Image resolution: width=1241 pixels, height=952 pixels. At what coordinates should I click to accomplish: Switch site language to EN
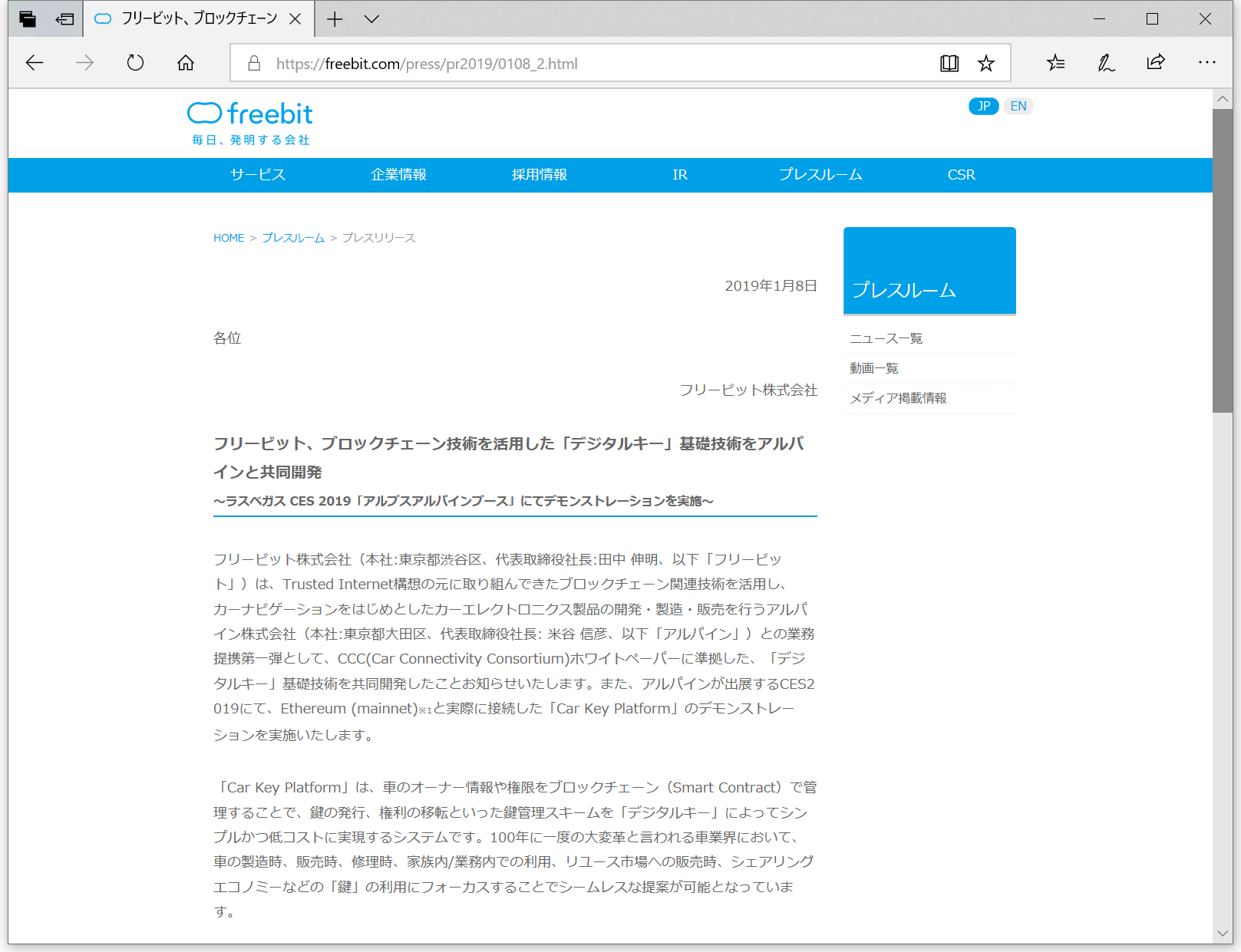(x=1018, y=106)
